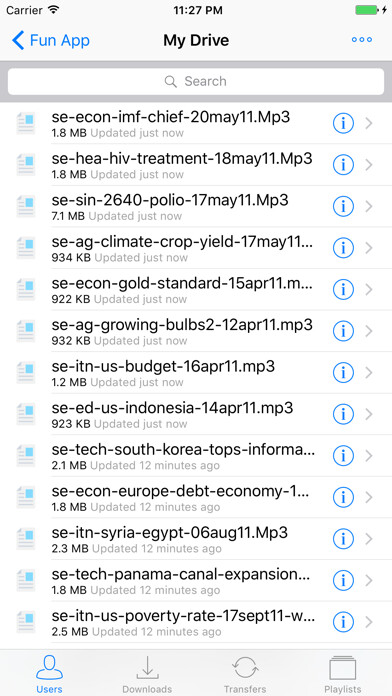
Task: Tap file icon of se-econ-europe-debt-economy row
Action: pos(26,497)
